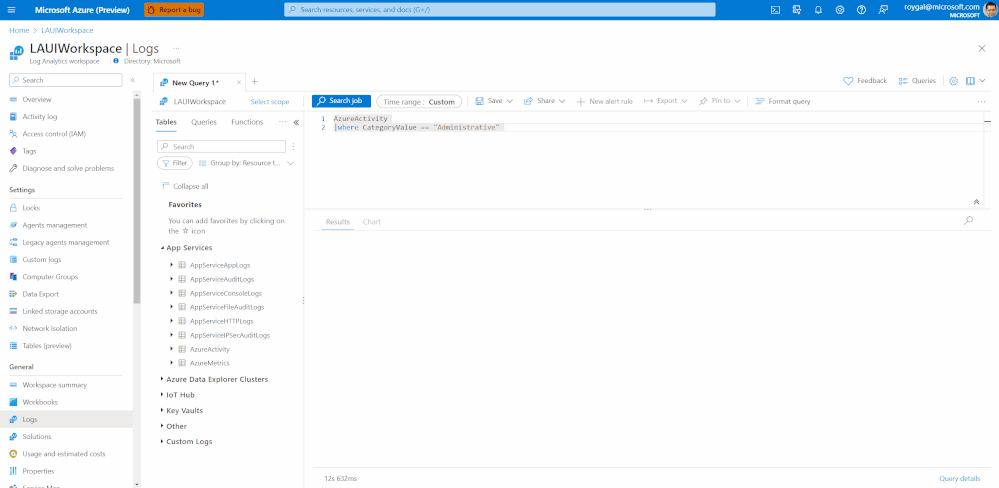Open the Share dropdown
Screen dimensions: 999x488
[x=544, y=101]
